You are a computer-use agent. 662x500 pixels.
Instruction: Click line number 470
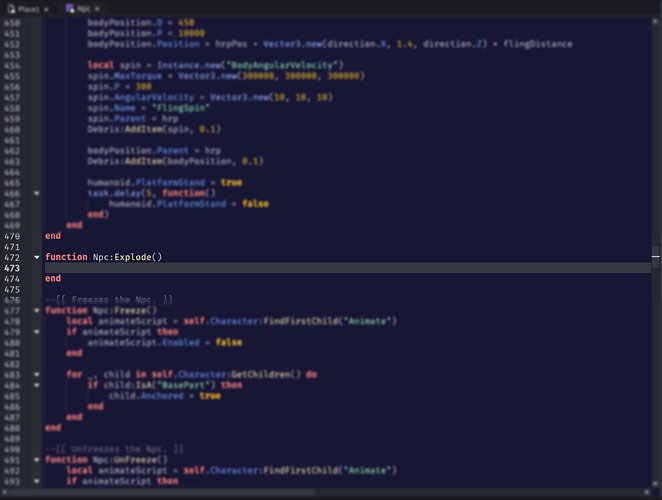click(12, 236)
